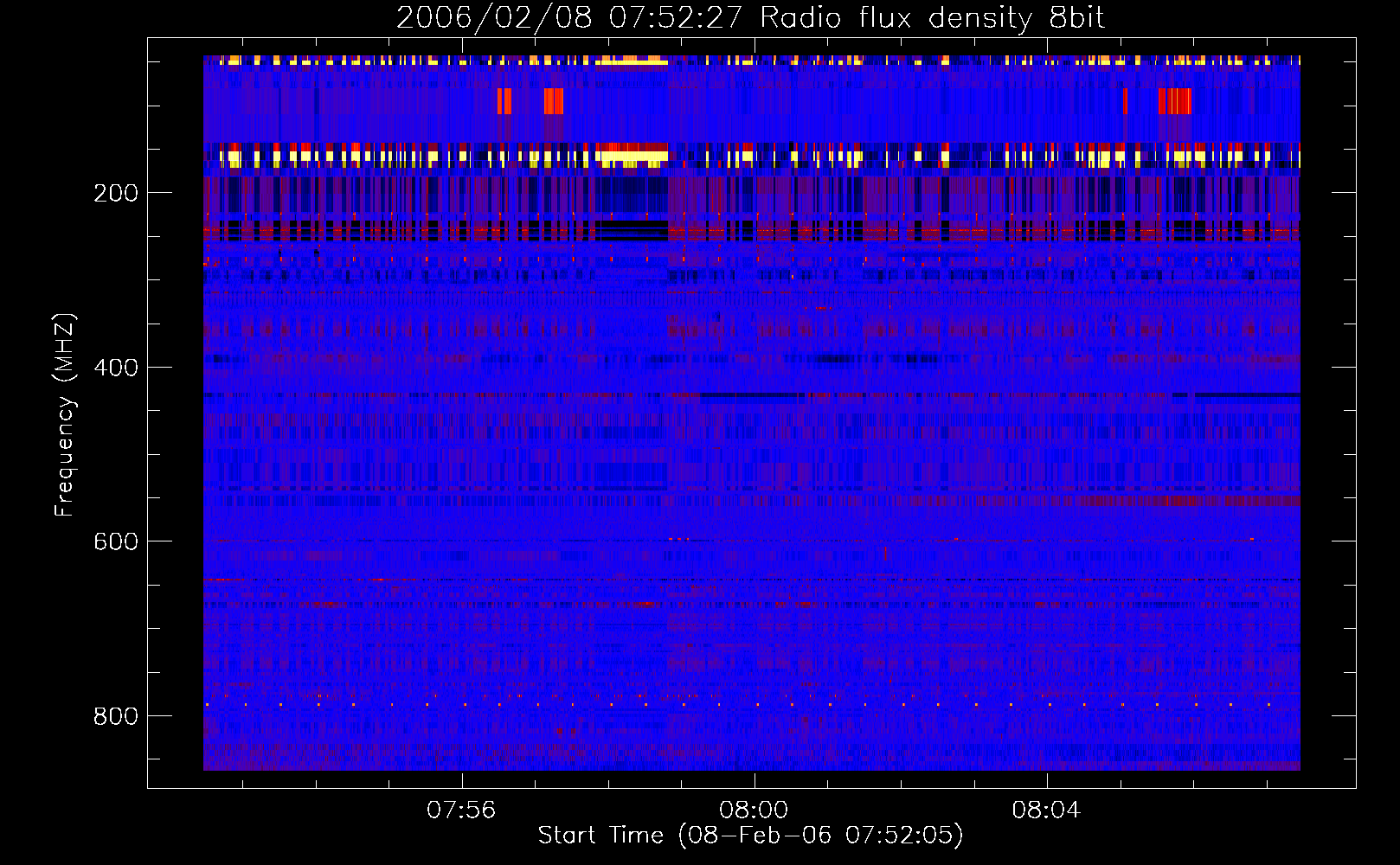Click the '800' frequency tick label
This screenshot has height=865, width=1400.
(116, 716)
